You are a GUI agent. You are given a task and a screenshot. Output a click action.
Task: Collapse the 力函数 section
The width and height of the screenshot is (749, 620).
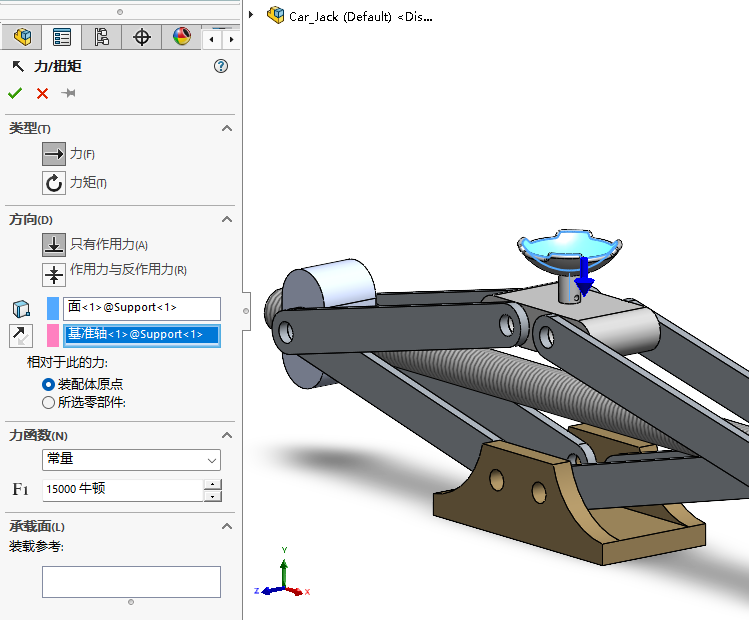coord(227,435)
